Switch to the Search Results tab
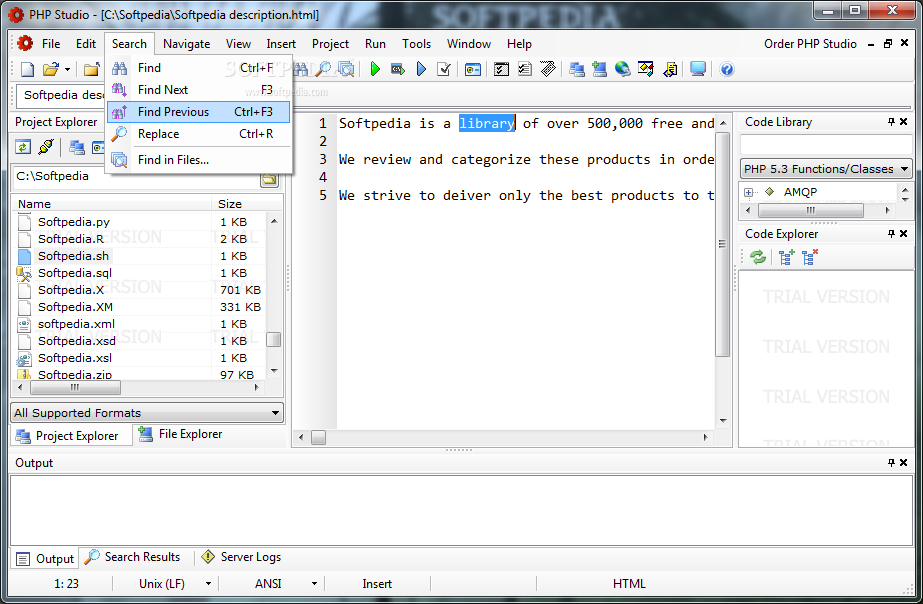The image size is (923, 604). tap(133, 557)
